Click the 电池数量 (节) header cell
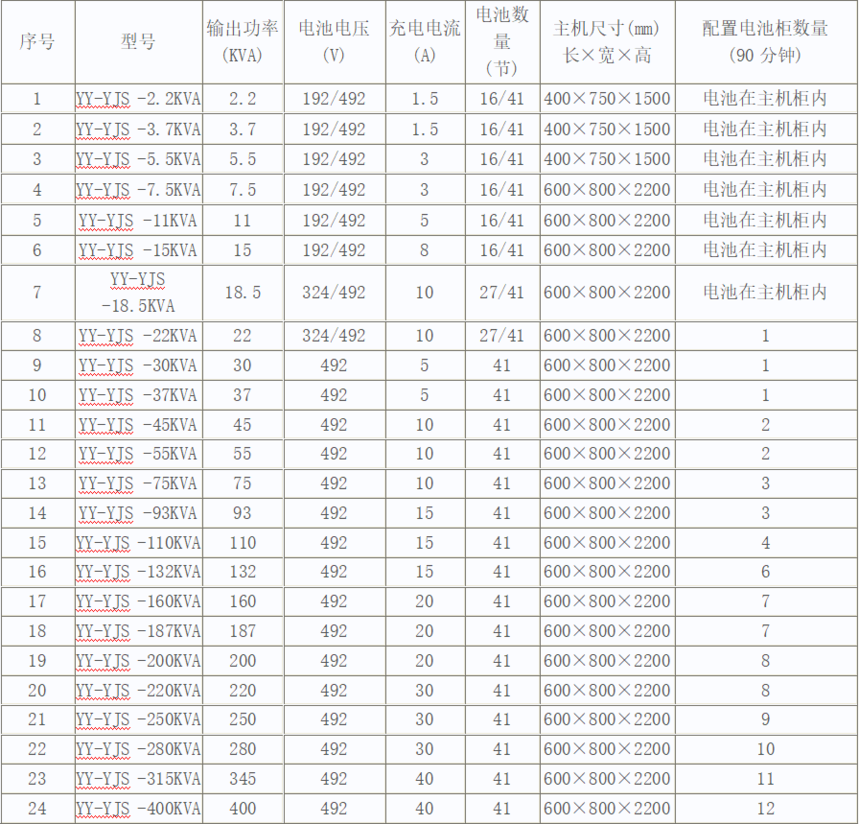Viewport: 859px width, 824px height. pyautogui.click(x=501, y=42)
